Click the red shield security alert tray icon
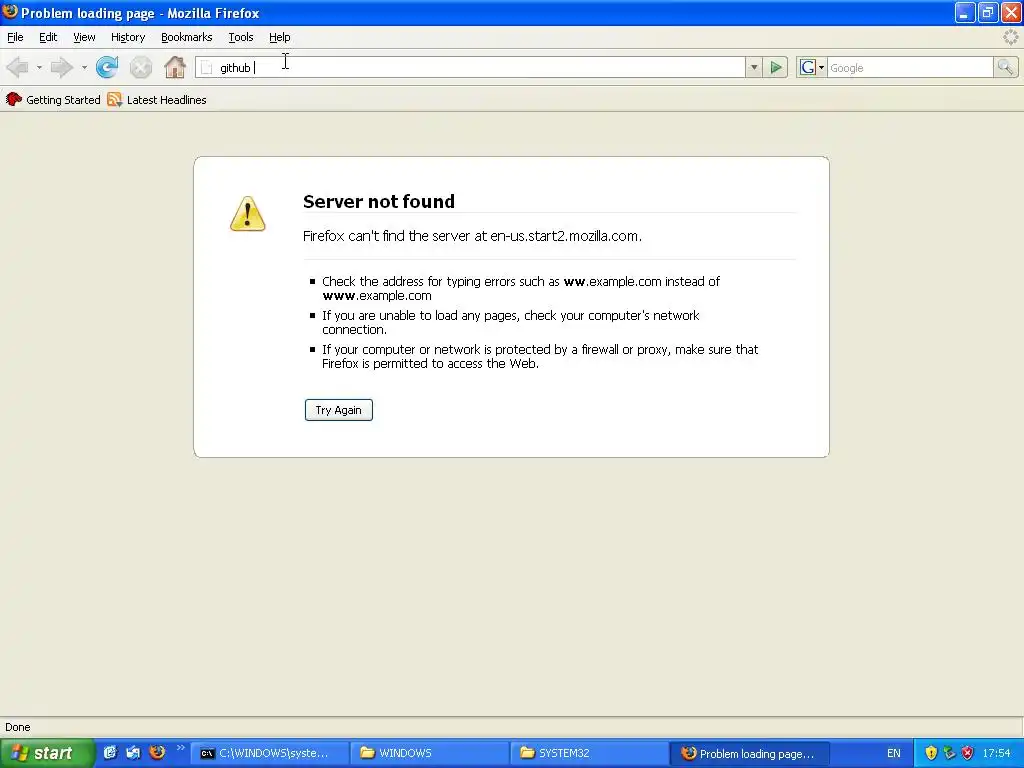This screenshot has height=768, width=1024. 968,753
